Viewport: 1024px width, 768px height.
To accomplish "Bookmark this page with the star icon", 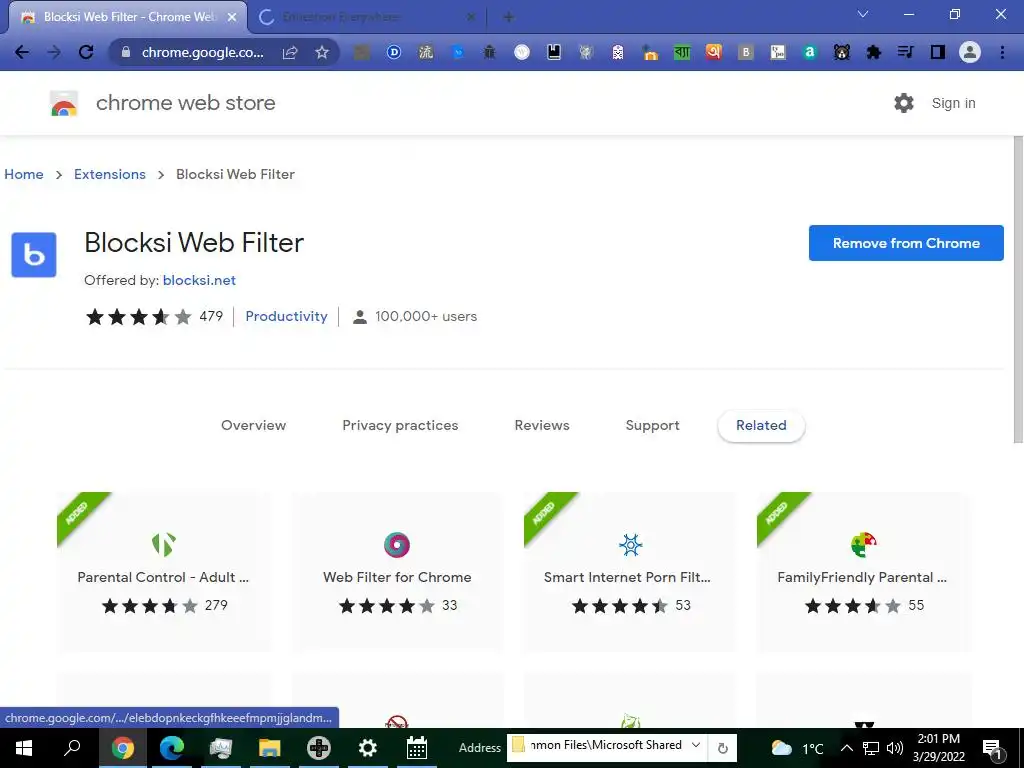I will [322, 52].
